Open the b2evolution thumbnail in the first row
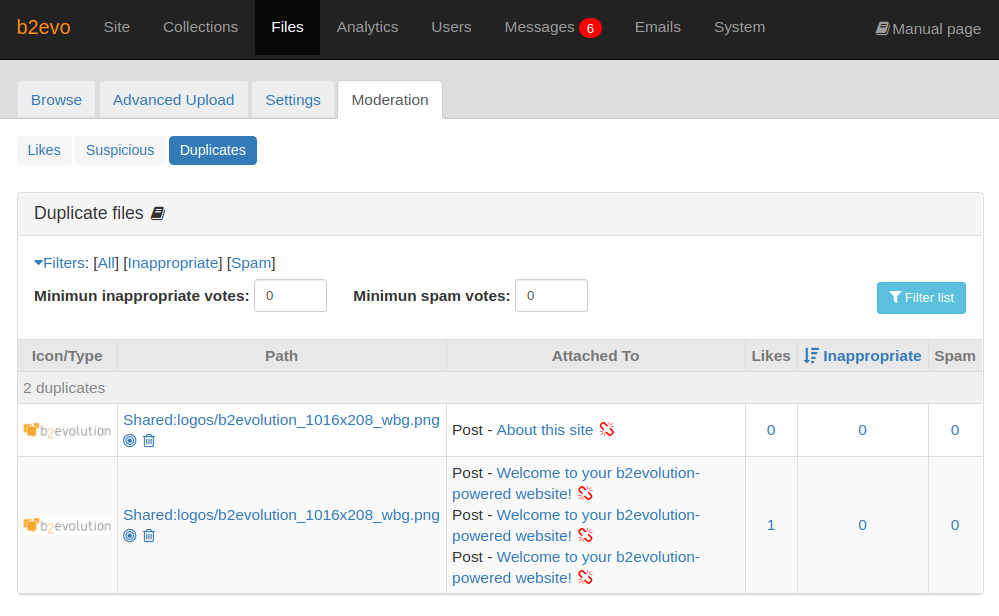Screen dimensions: 999x616 [68, 431]
